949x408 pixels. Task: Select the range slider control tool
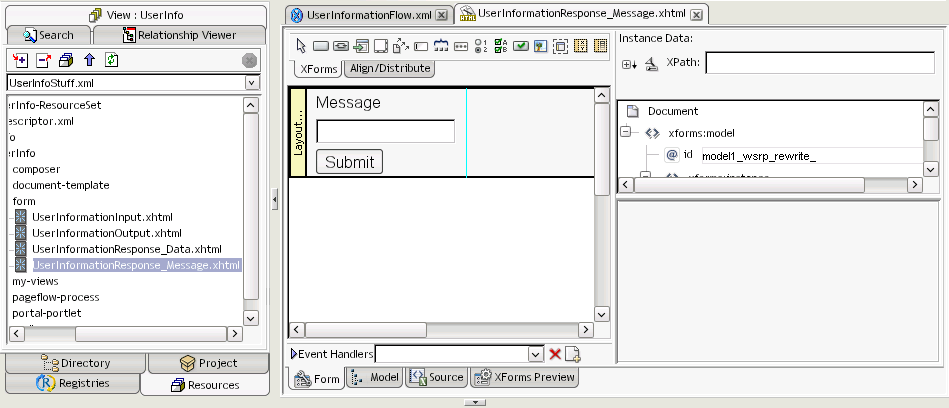tap(441, 46)
